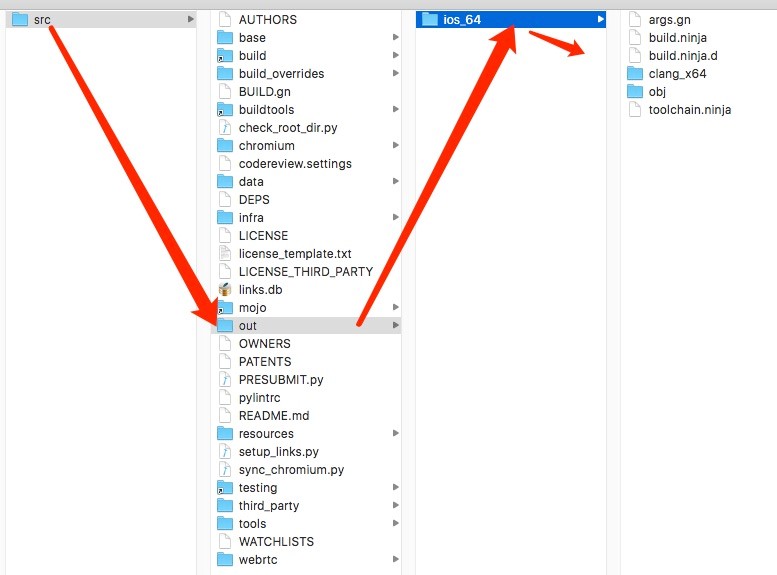Select the testing folder name
The height and width of the screenshot is (575, 777).
coord(258,488)
